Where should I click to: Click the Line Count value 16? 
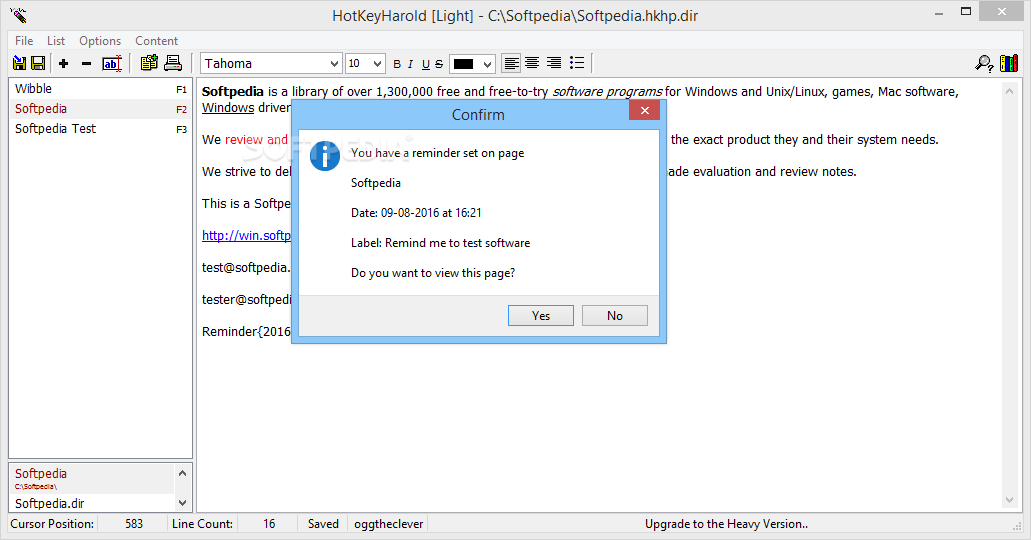[x=269, y=524]
